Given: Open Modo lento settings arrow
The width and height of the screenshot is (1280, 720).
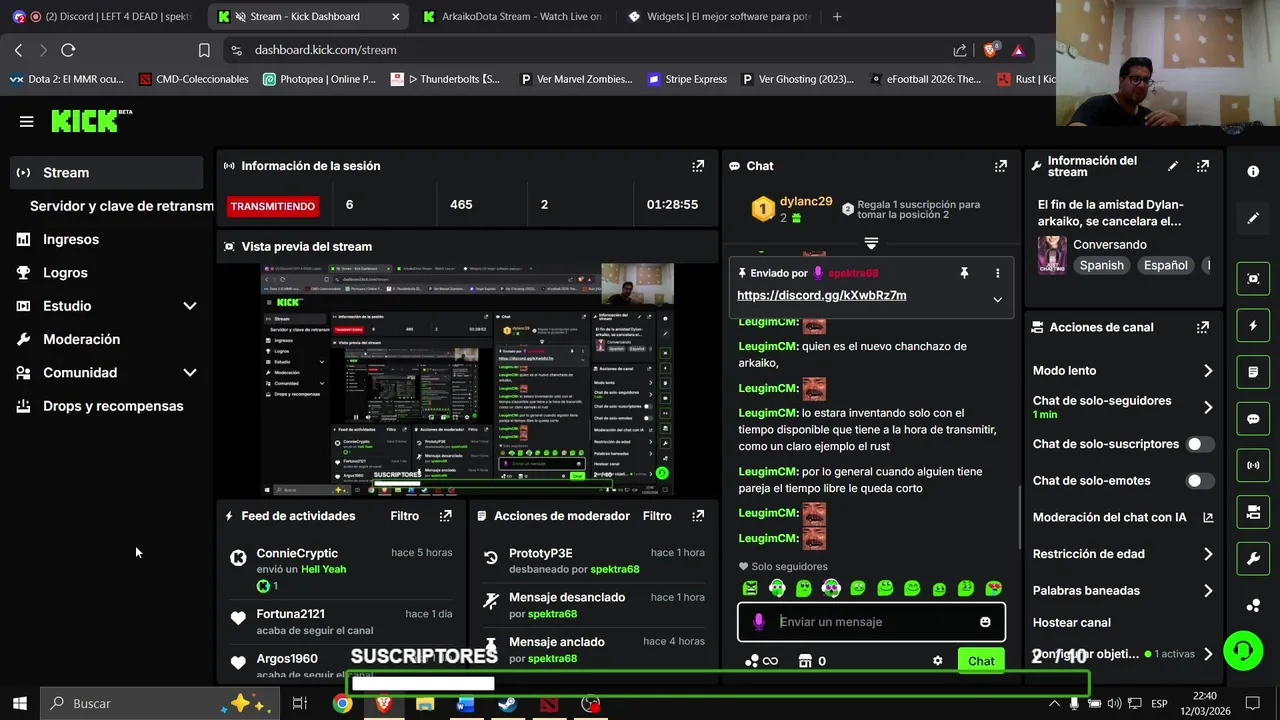Looking at the screenshot, I should pyautogui.click(x=1208, y=371).
